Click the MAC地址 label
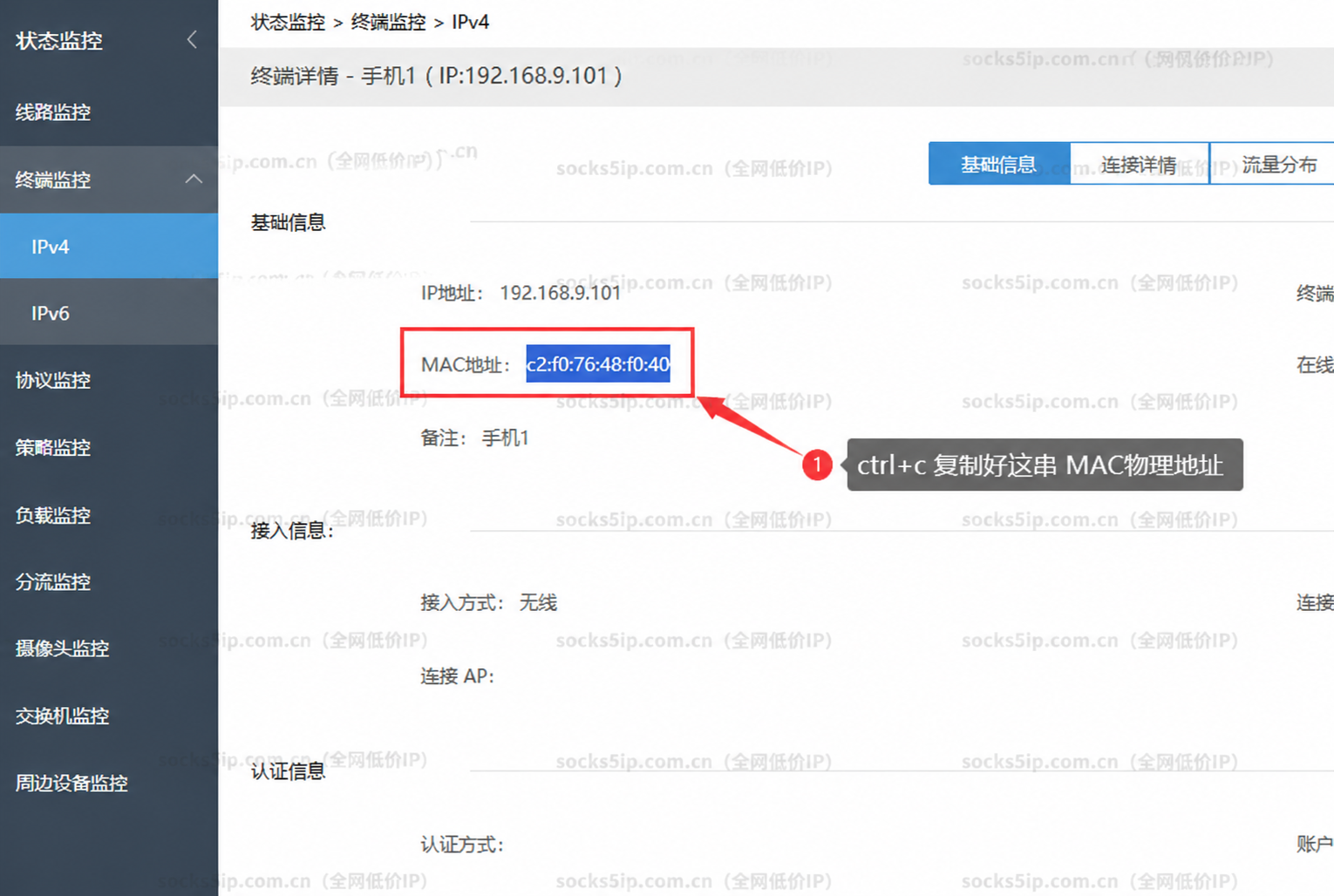1334x896 pixels. (x=466, y=364)
